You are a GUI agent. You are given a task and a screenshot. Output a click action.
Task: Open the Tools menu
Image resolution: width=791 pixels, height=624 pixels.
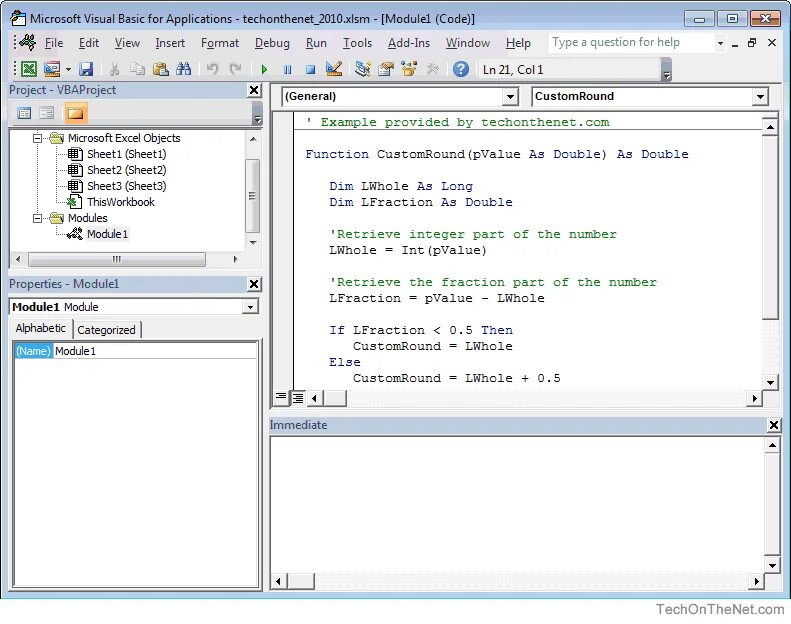pos(357,43)
